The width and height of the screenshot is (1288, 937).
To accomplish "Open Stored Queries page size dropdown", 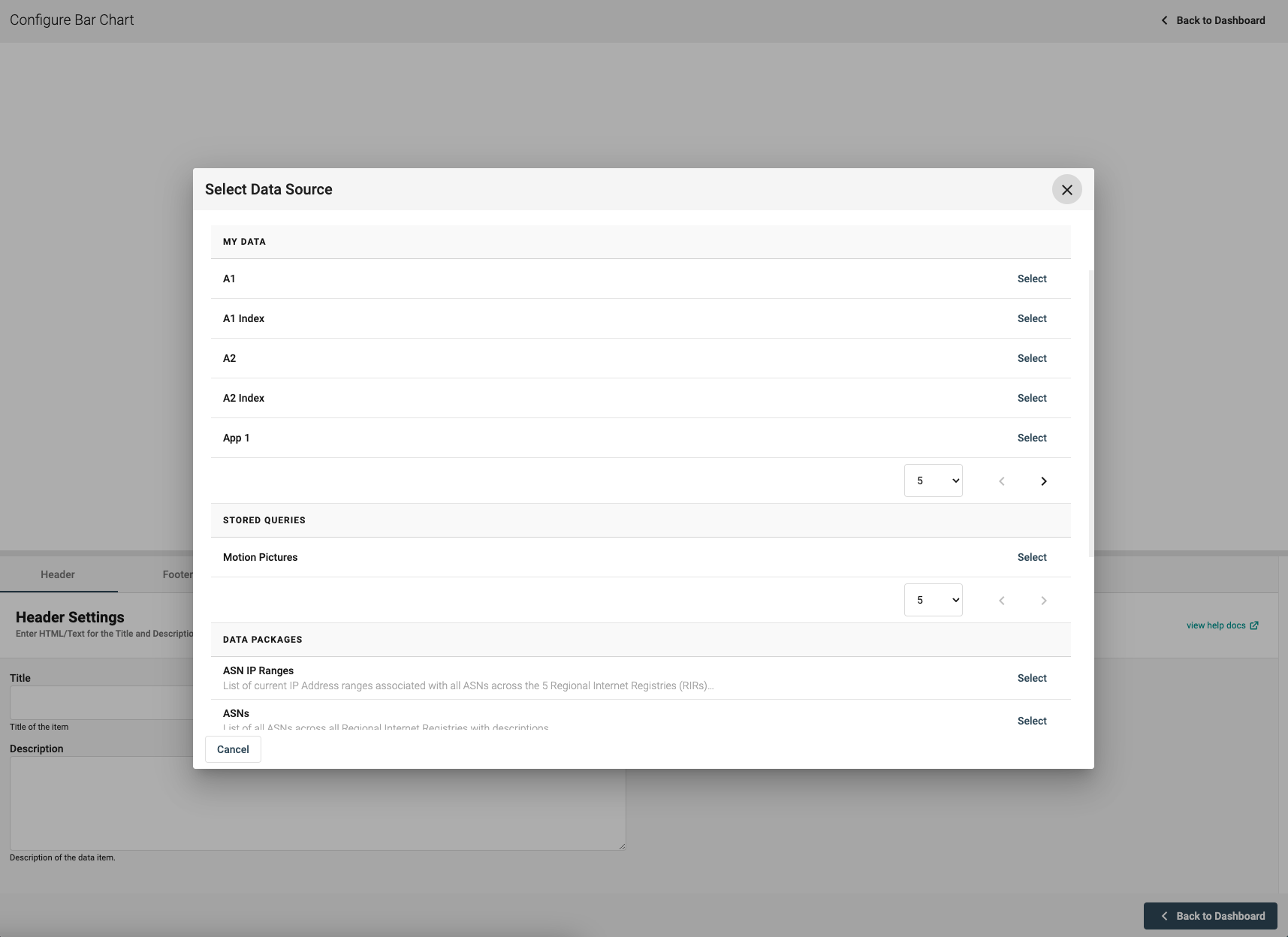I will point(933,600).
